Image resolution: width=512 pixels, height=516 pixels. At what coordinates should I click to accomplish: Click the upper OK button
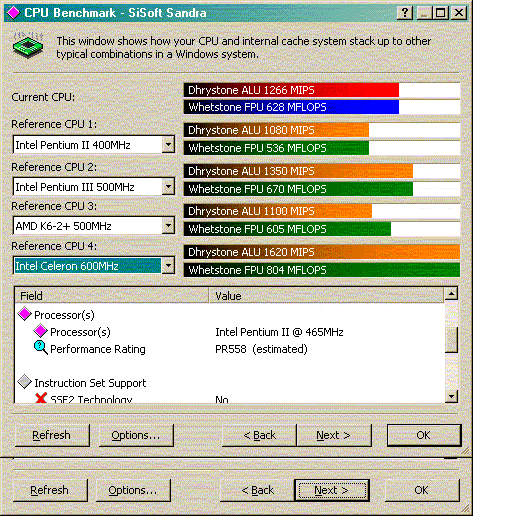(424, 435)
